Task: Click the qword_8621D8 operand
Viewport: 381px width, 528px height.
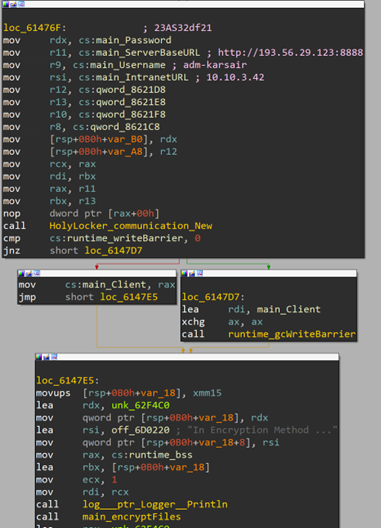Action: click(x=131, y=90)
